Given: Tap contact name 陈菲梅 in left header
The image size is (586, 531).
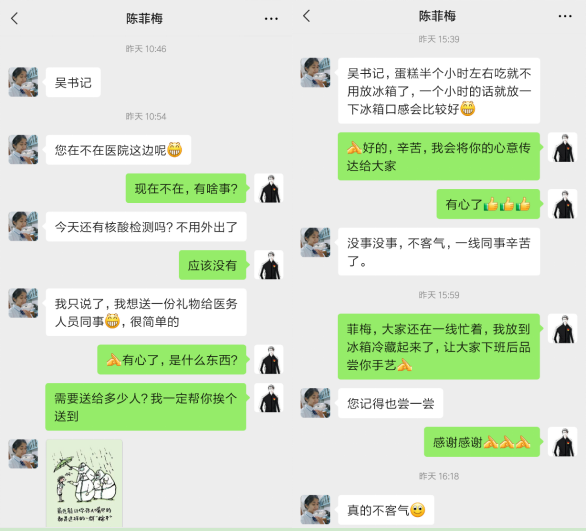Looking at the screenshot, I should coord(144,18).
